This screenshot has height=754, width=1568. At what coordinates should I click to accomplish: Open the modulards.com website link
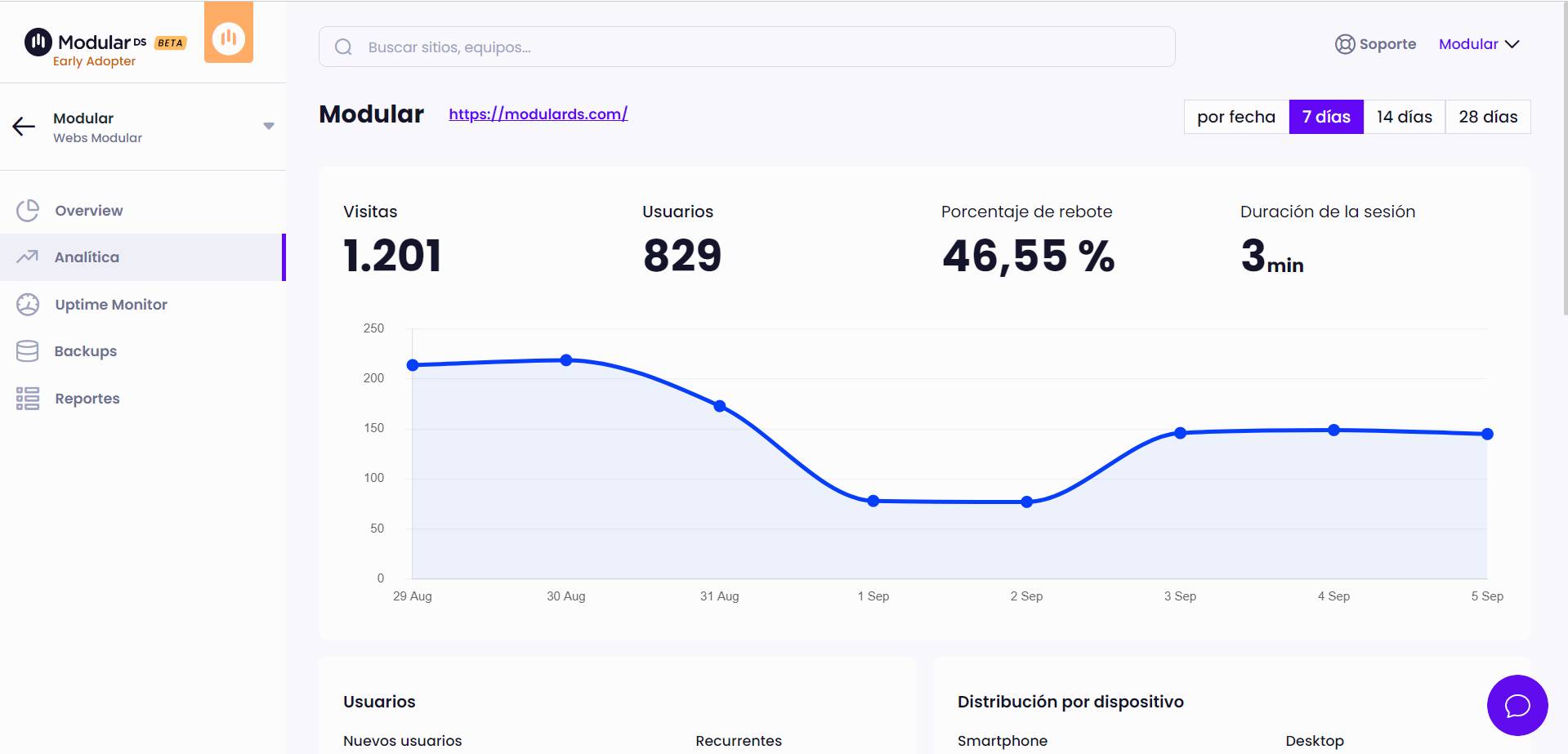point(538,114)
